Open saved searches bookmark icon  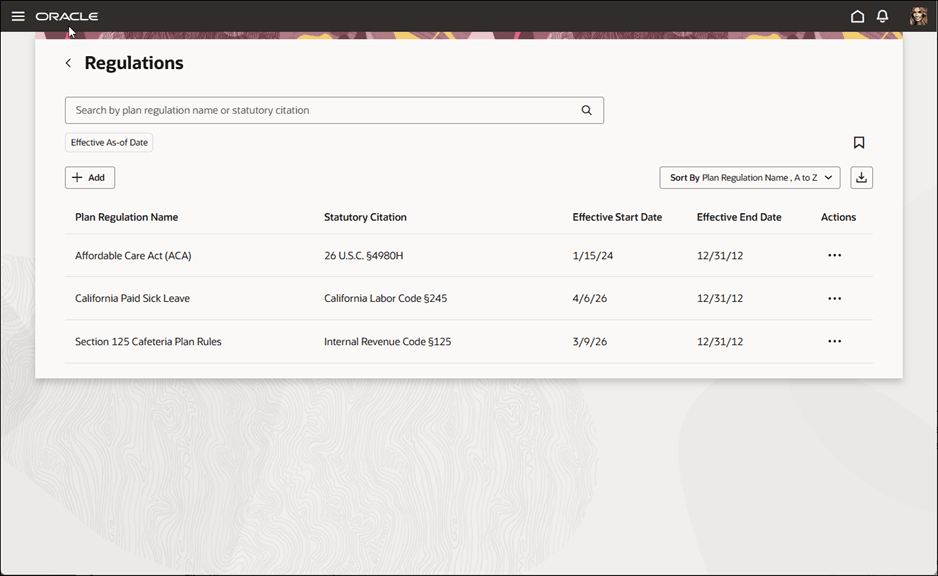click(x=858, y=142)
